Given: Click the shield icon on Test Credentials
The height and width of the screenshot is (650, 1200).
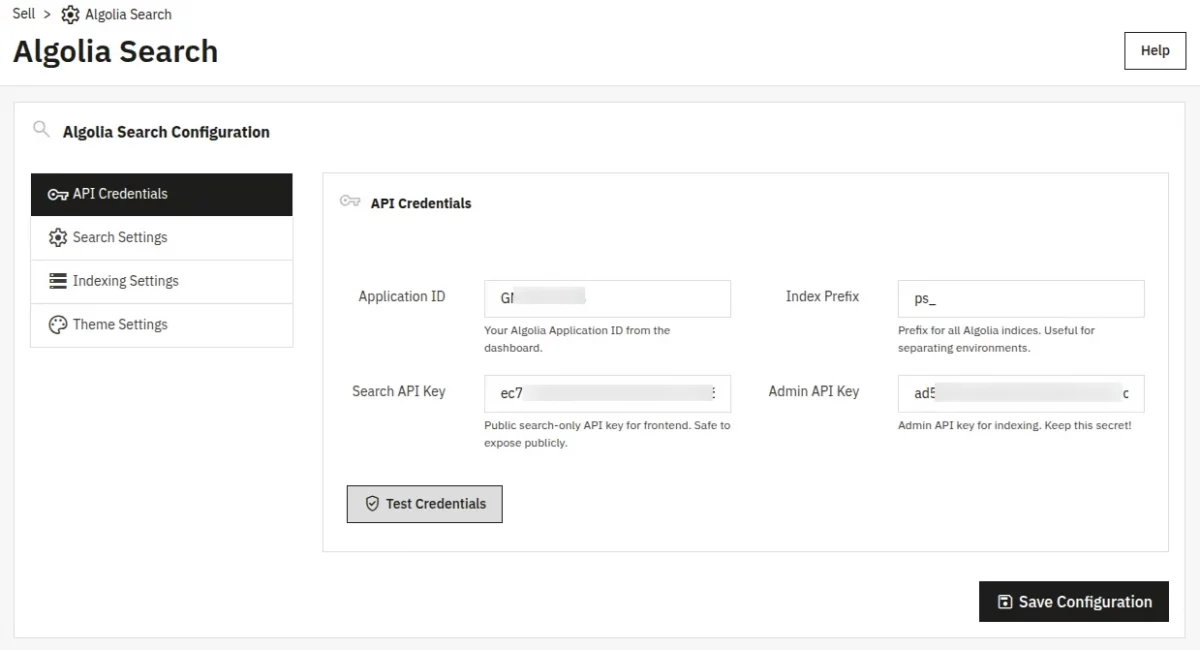Looking at the screenshot, I should [x=372, y=504].
